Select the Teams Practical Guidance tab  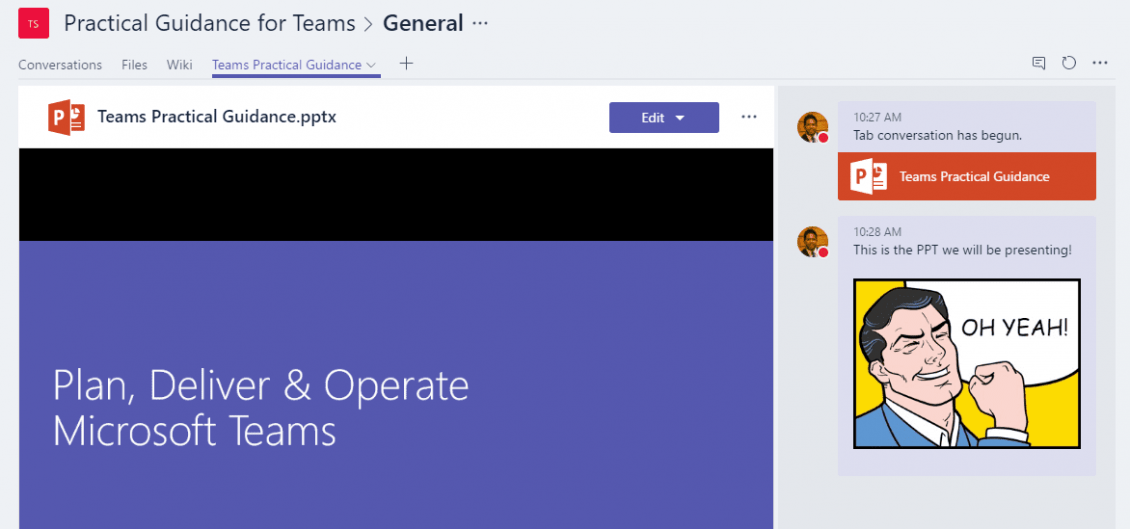click(287, 65)
